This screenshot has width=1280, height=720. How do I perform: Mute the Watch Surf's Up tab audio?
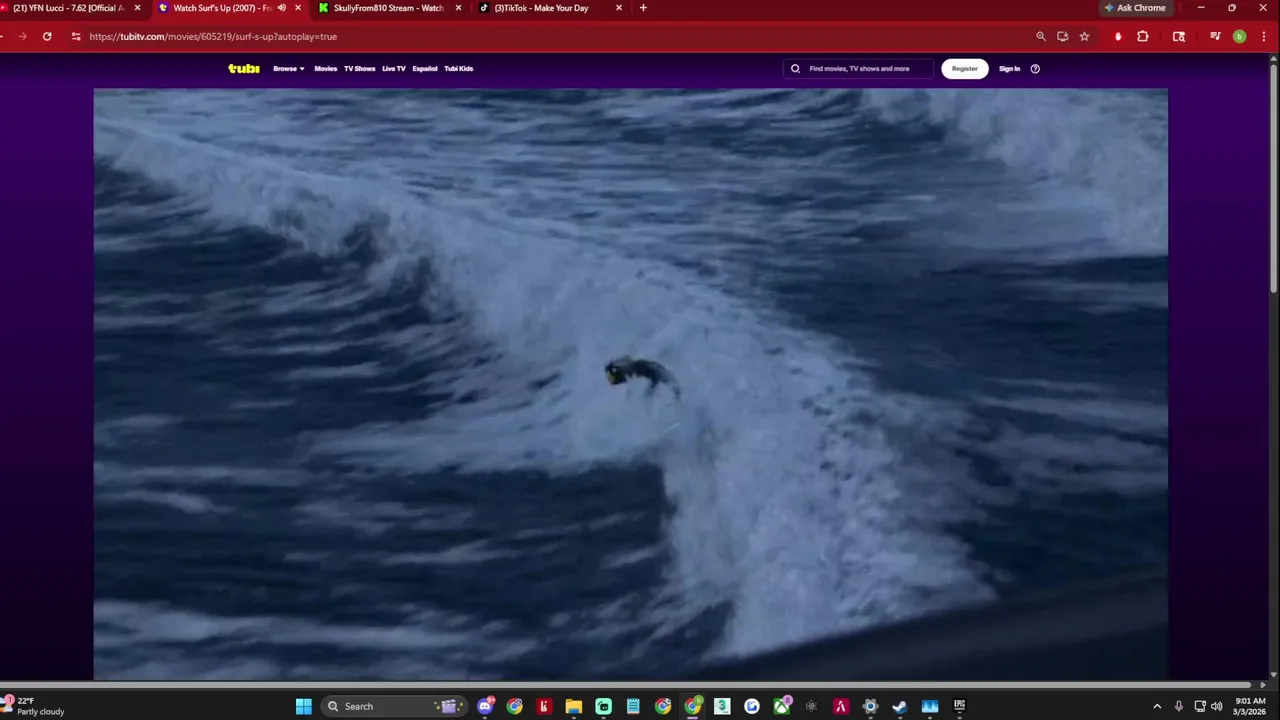pyautogui.click(x=281, y=8)
